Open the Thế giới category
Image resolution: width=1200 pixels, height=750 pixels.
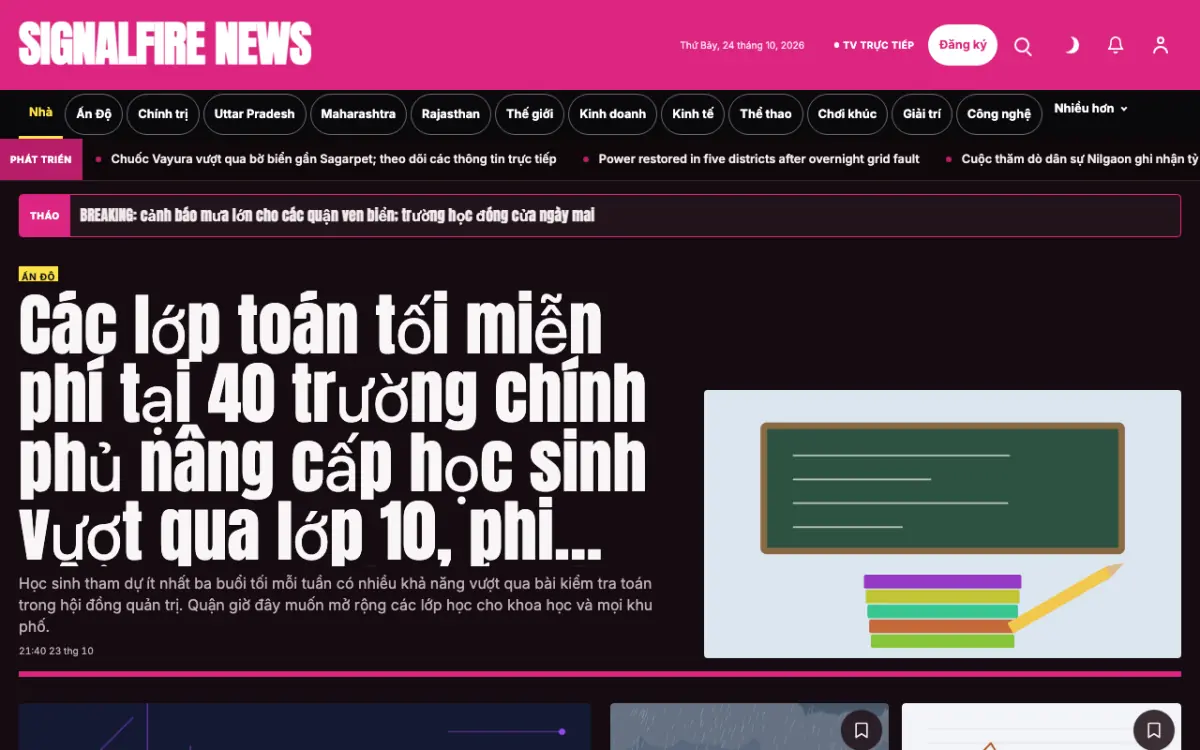tap(530, 114)
